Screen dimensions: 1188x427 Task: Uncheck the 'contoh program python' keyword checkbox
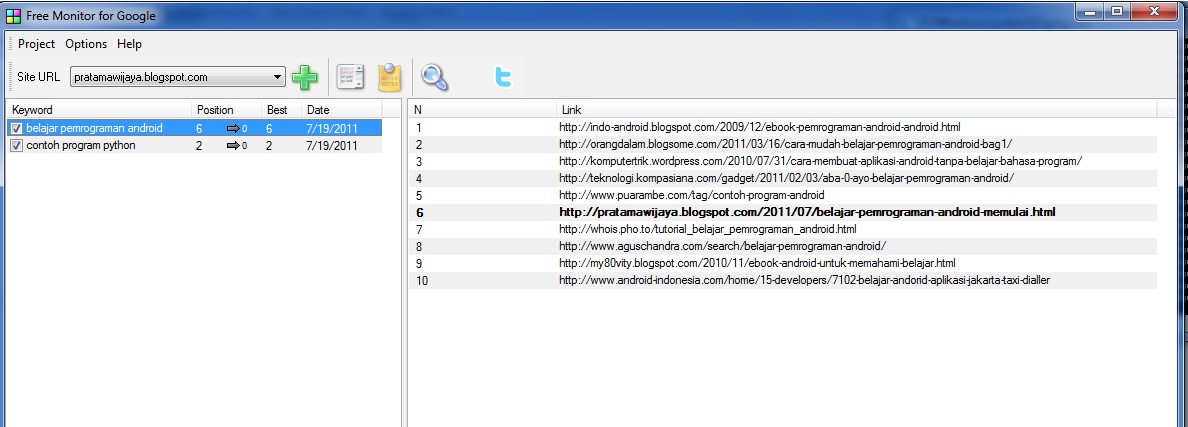click(17, 145)
